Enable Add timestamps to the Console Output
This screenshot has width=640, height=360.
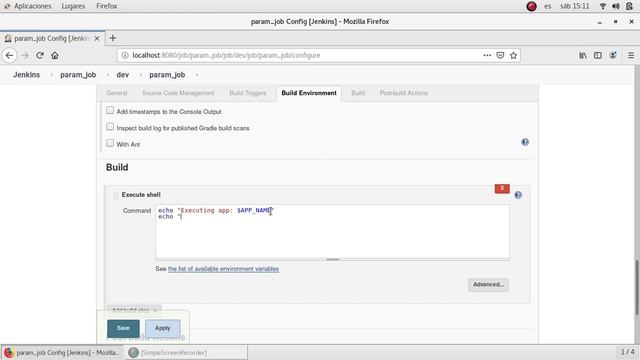[110, 110]
